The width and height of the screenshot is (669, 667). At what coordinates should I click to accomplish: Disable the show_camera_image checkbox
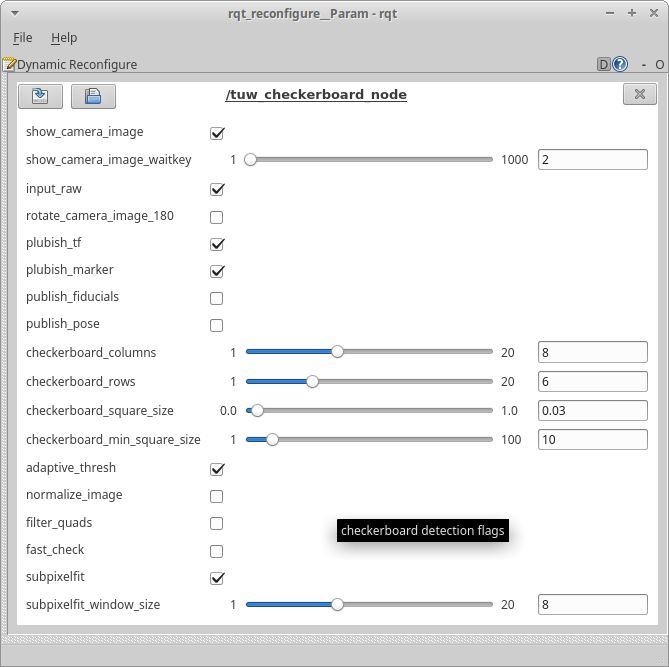217,133
